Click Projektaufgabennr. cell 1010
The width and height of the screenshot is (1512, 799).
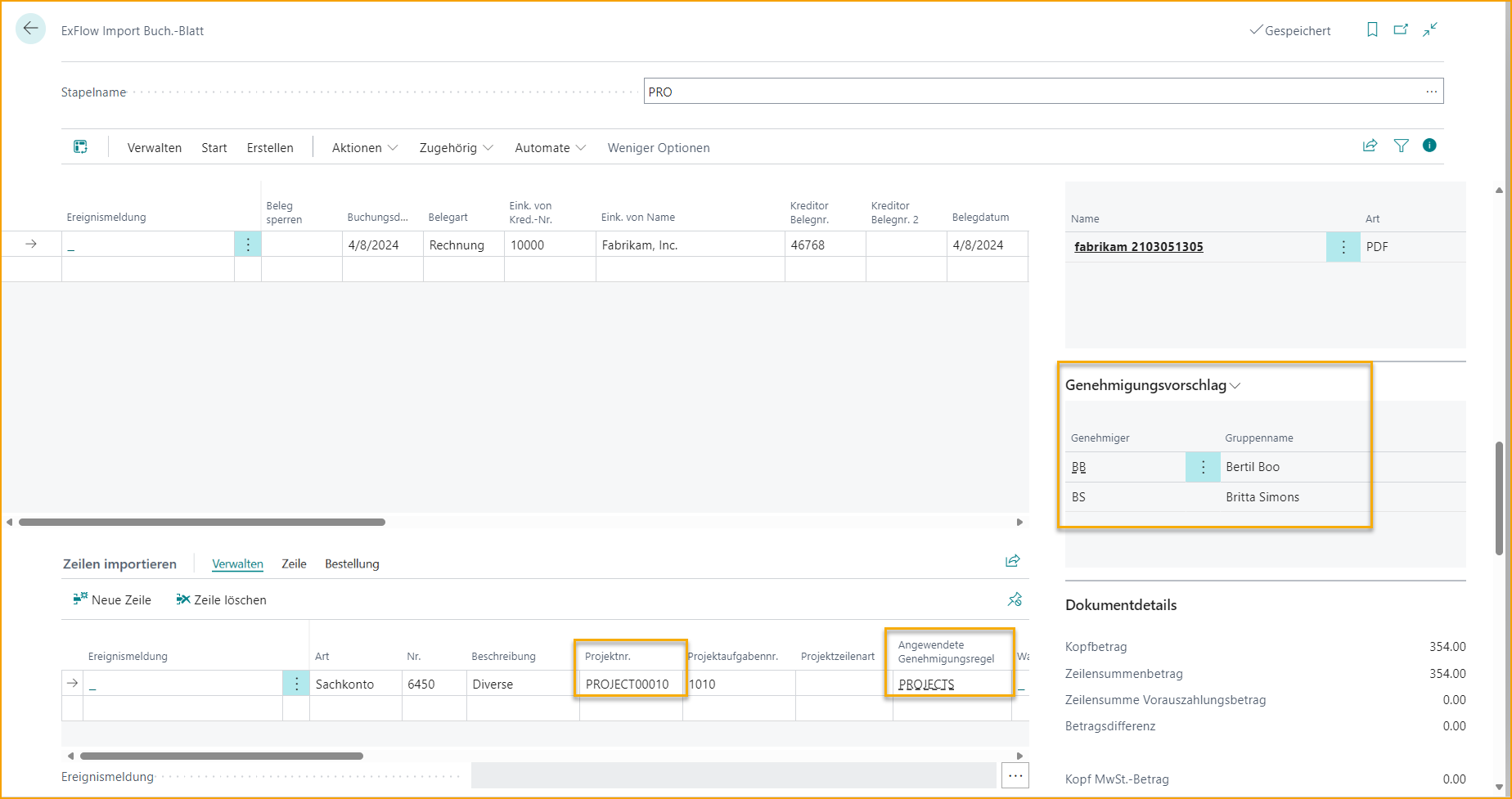tap(739, 684)
